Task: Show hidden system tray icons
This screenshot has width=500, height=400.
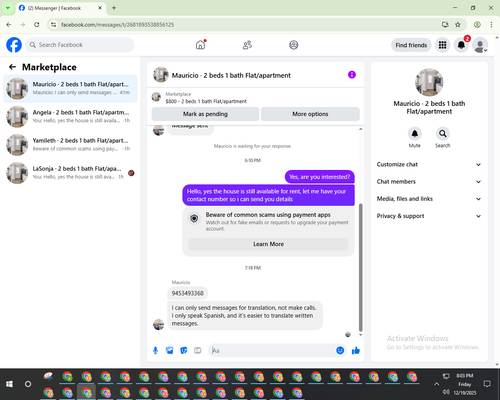Action: coord(436,384)
